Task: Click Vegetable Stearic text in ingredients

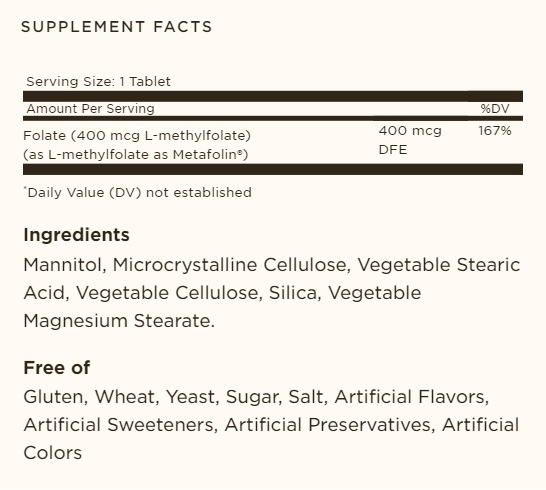Action: tap(439, 265)
